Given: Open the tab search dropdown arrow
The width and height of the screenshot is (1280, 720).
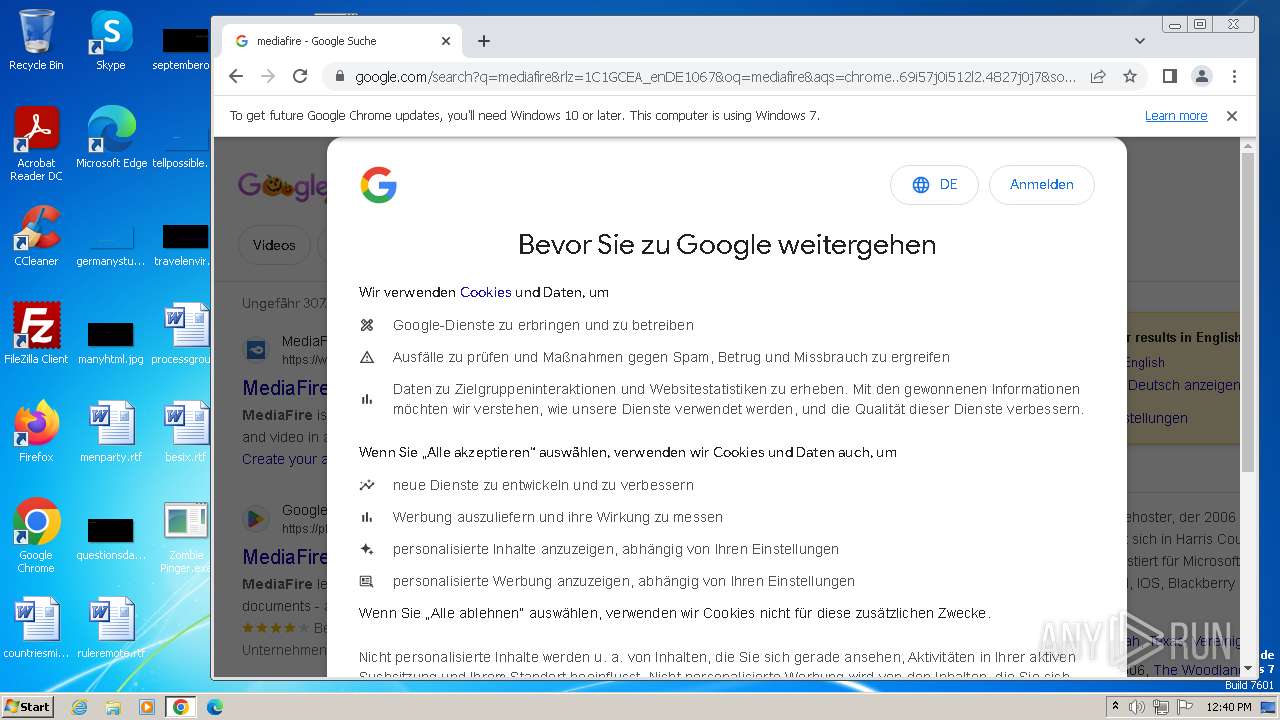Looking at the screenshot, I should 1140,41.
